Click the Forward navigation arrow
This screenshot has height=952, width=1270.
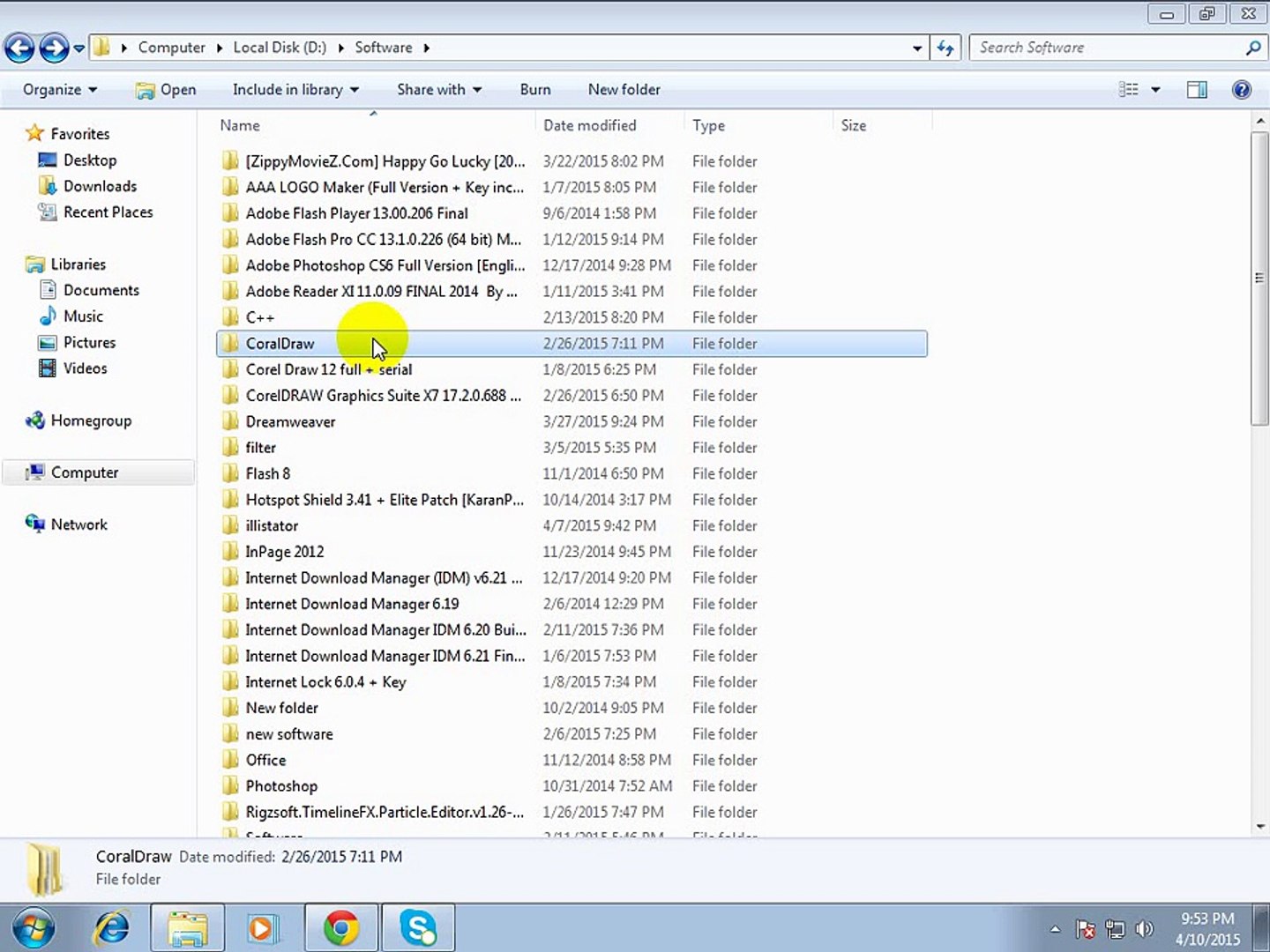54,48
